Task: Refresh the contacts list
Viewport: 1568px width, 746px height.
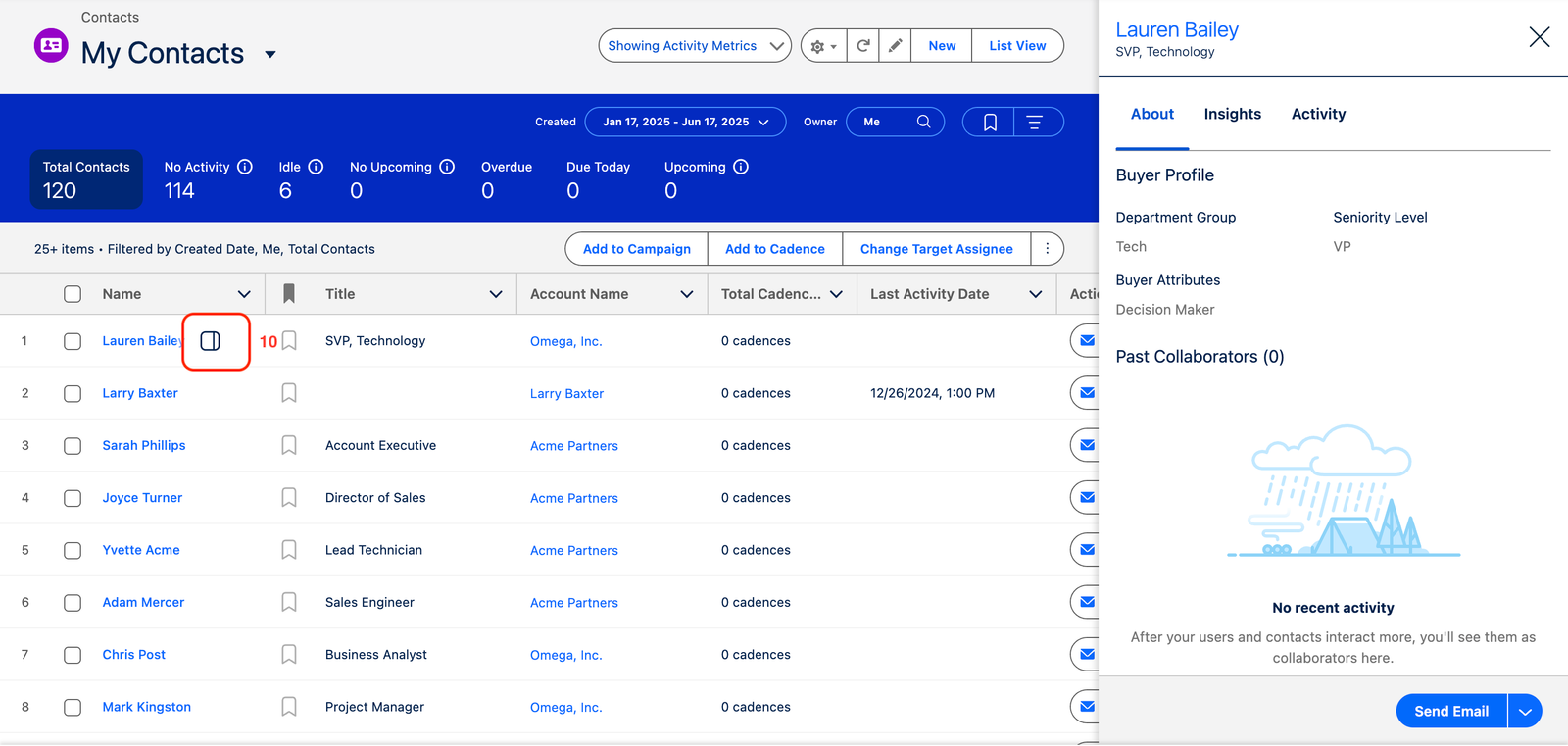Action: [863, 46]
